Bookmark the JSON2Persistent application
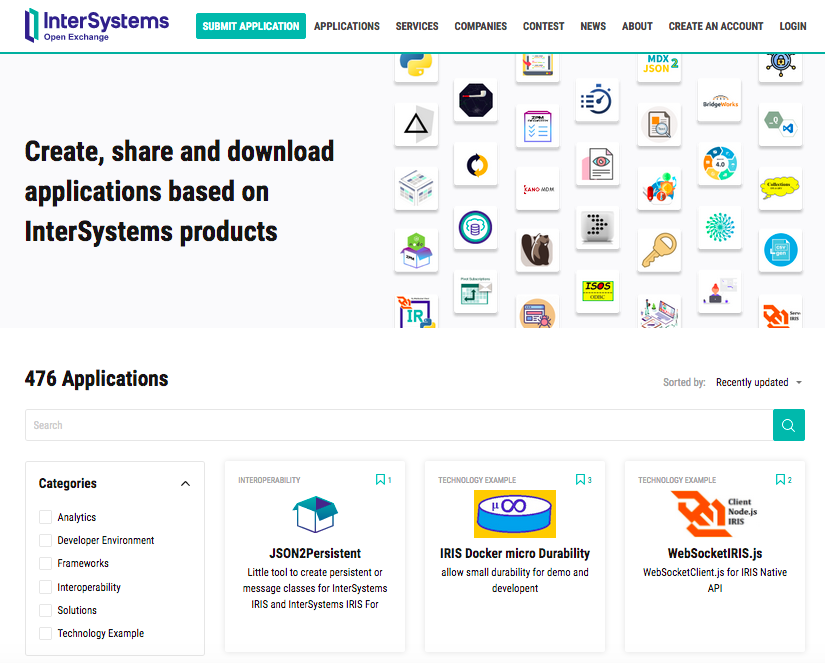This screenshot has width=825, height=663. [380, 479]
